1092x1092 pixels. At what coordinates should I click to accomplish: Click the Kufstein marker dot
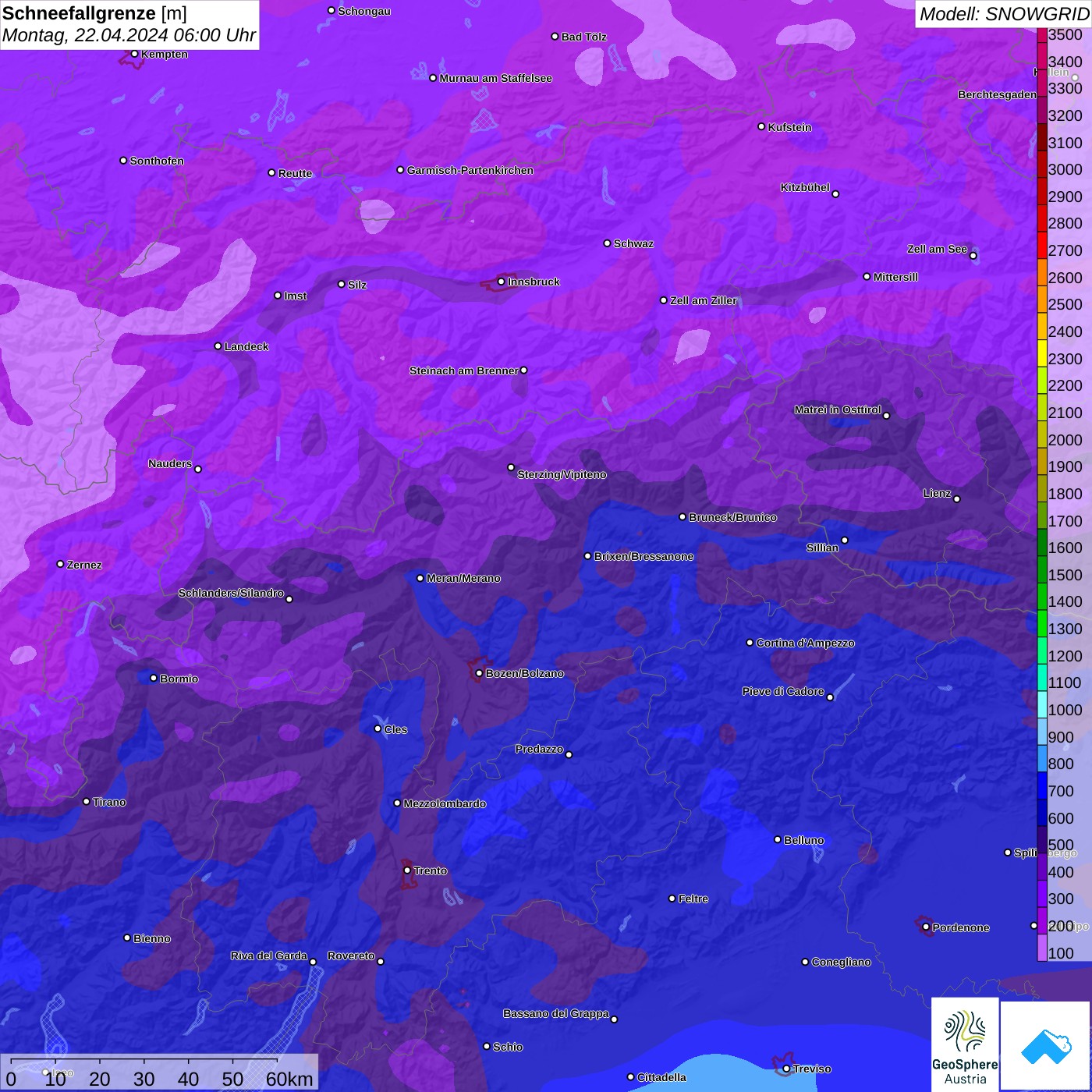pyautogui.click(x=761, y=126)
